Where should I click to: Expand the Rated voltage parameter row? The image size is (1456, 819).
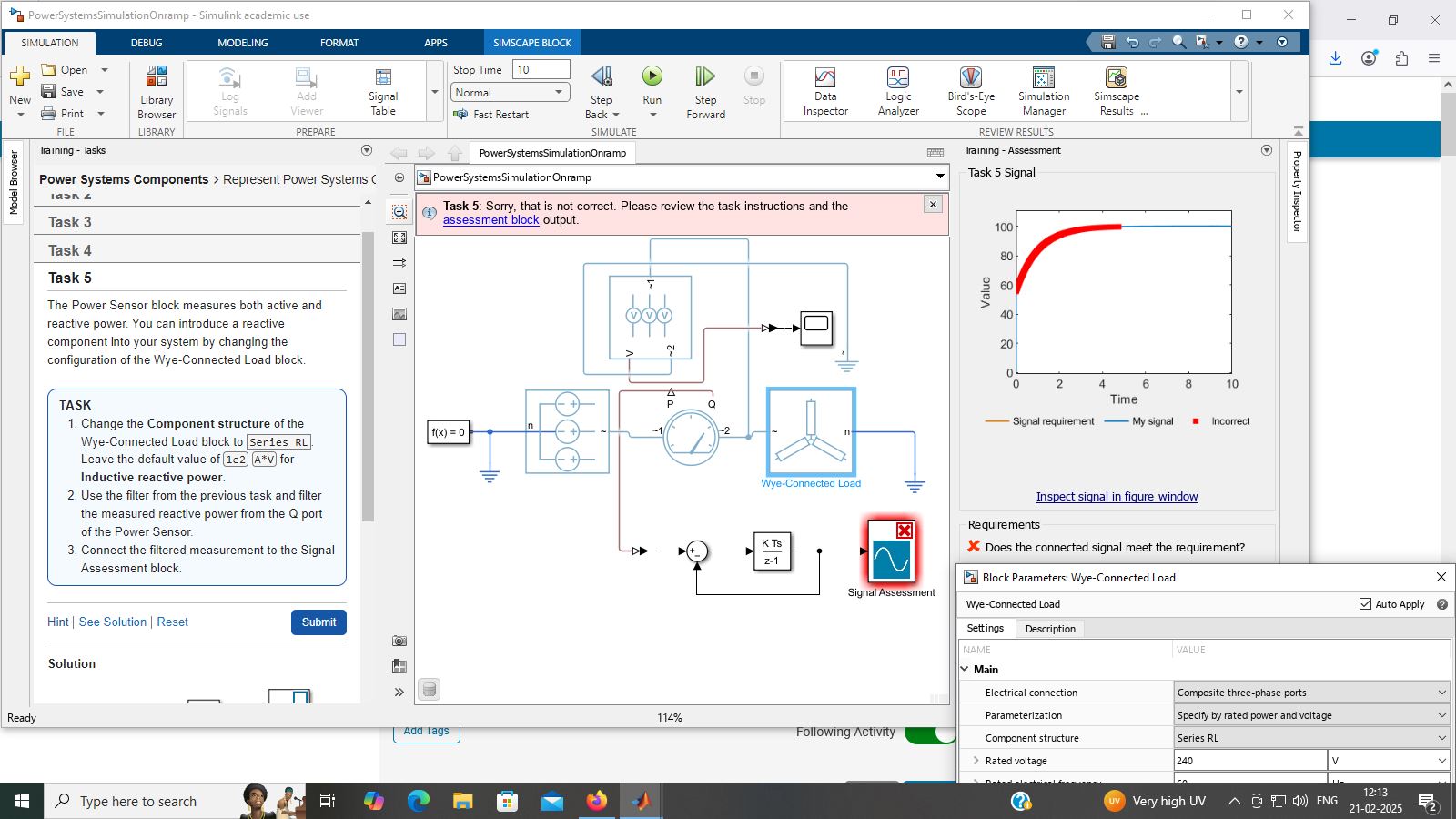click(976, 761)
